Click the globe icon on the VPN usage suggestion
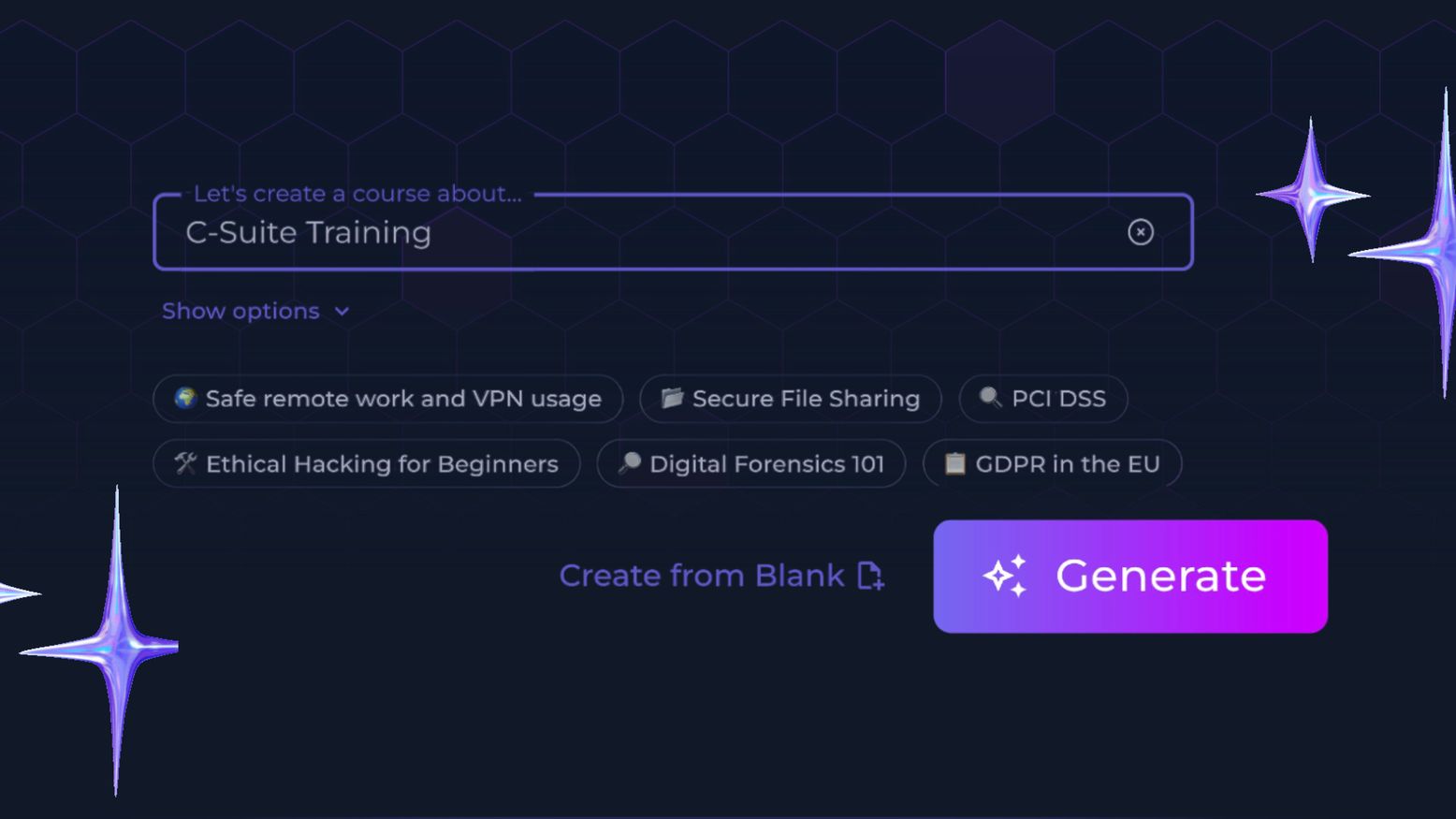This screenshot has height=819, width=1456. click(x=184, y=399)
